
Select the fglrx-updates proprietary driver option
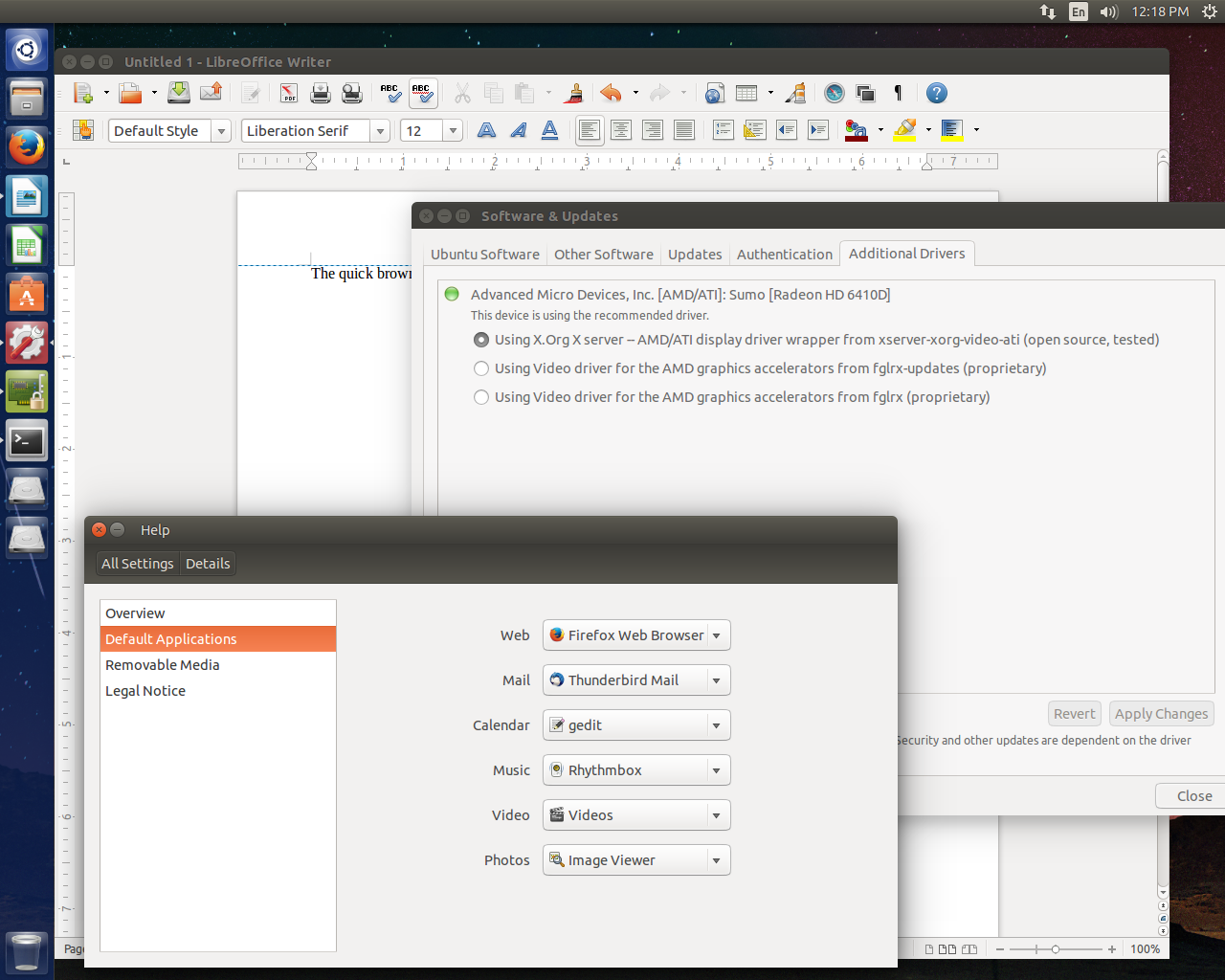coord(481,368)
